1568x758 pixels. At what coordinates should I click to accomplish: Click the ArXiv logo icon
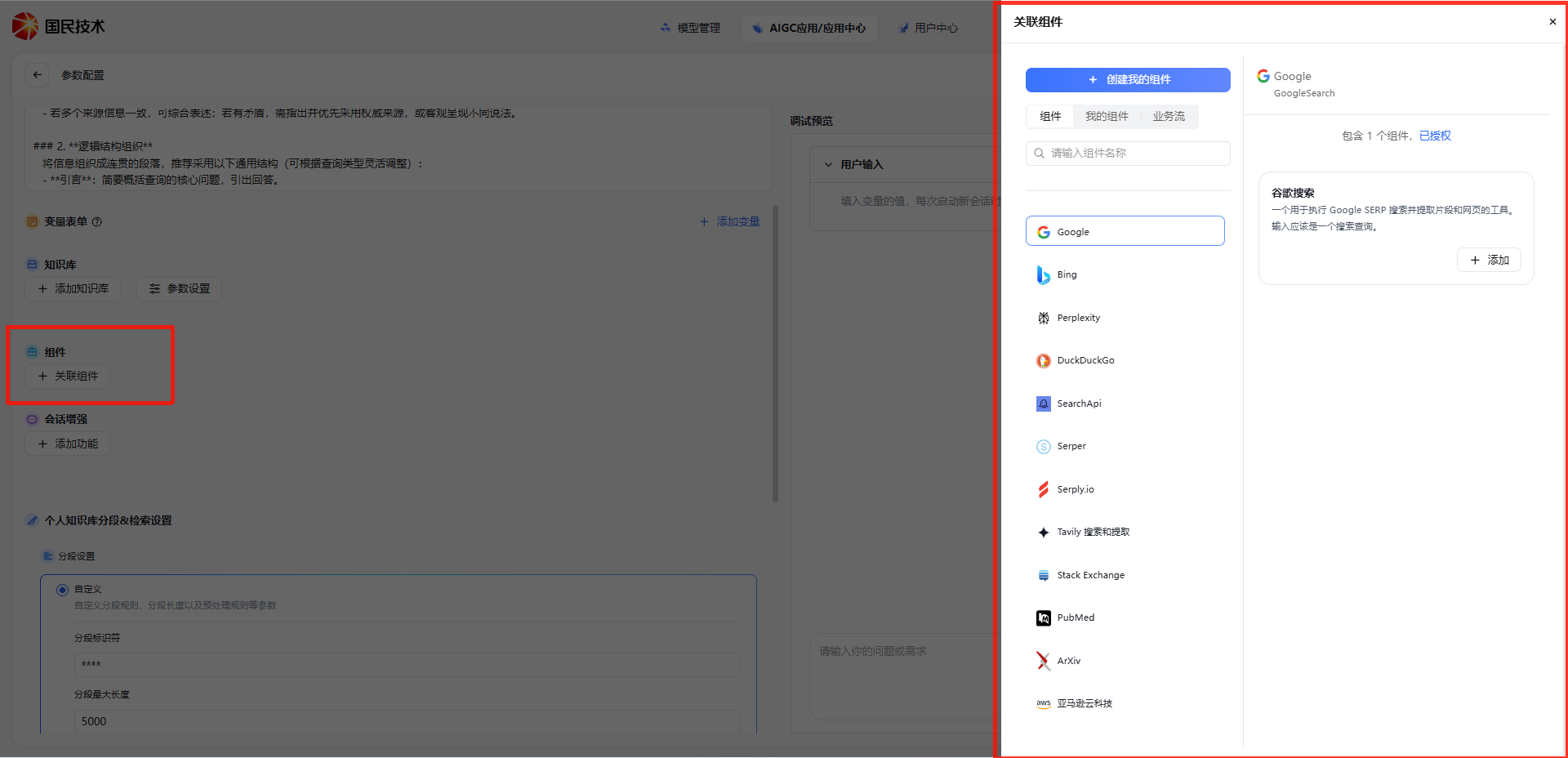pyautogui.click(x=1044, y=661)
